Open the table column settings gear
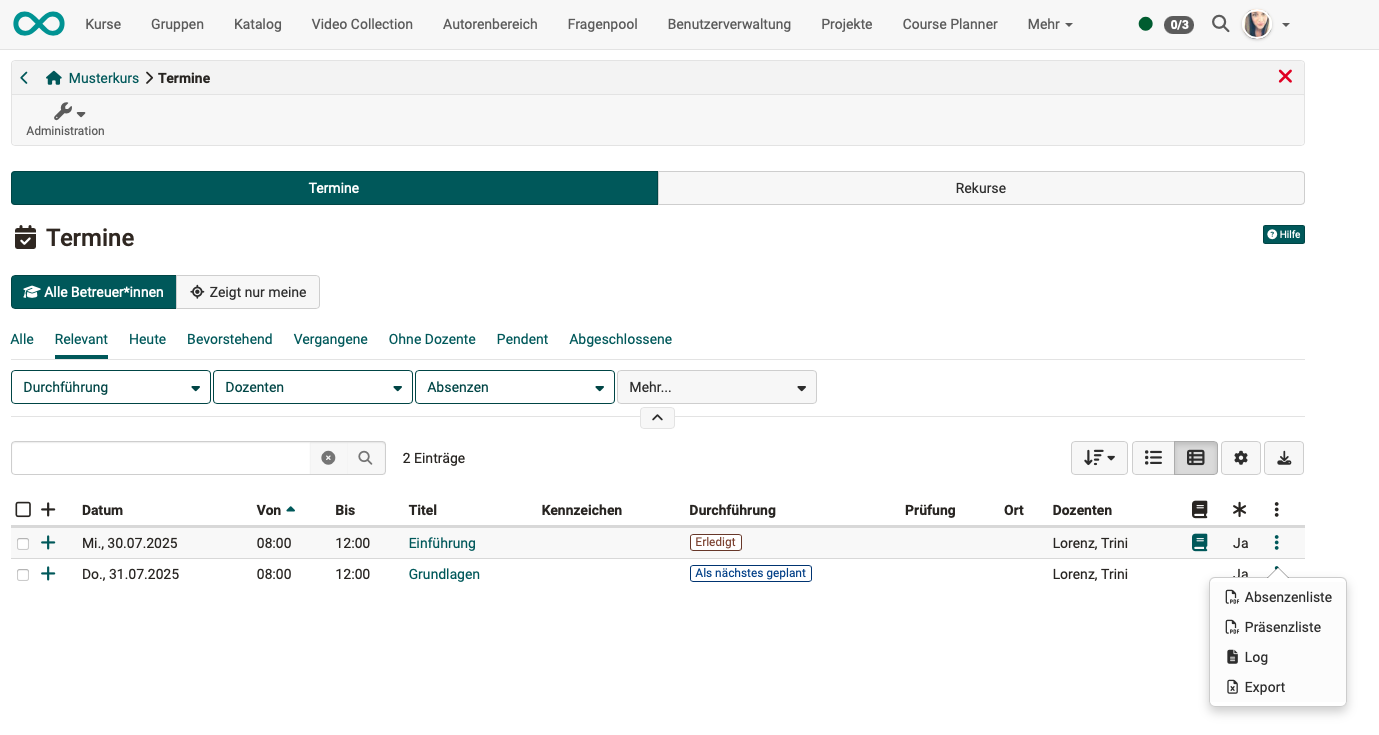This screenshot has width=1379, height=735. 1240,457
